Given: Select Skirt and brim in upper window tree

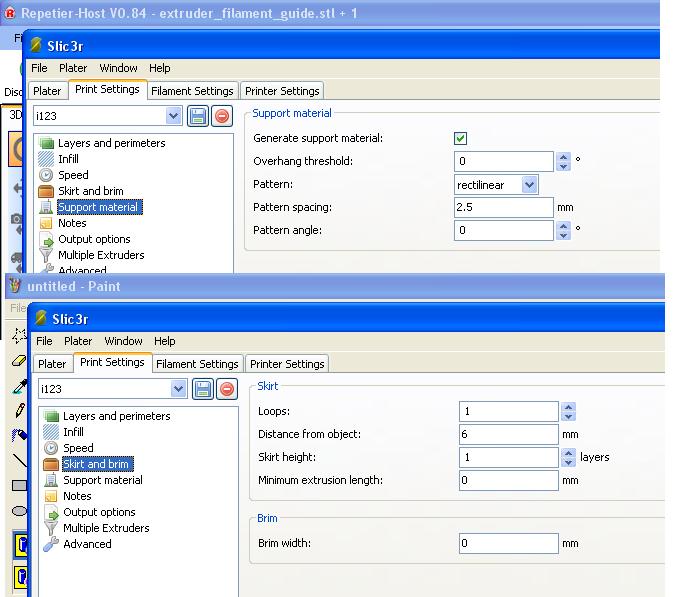Looking at the screenshot, I should [x=91, y=191].
